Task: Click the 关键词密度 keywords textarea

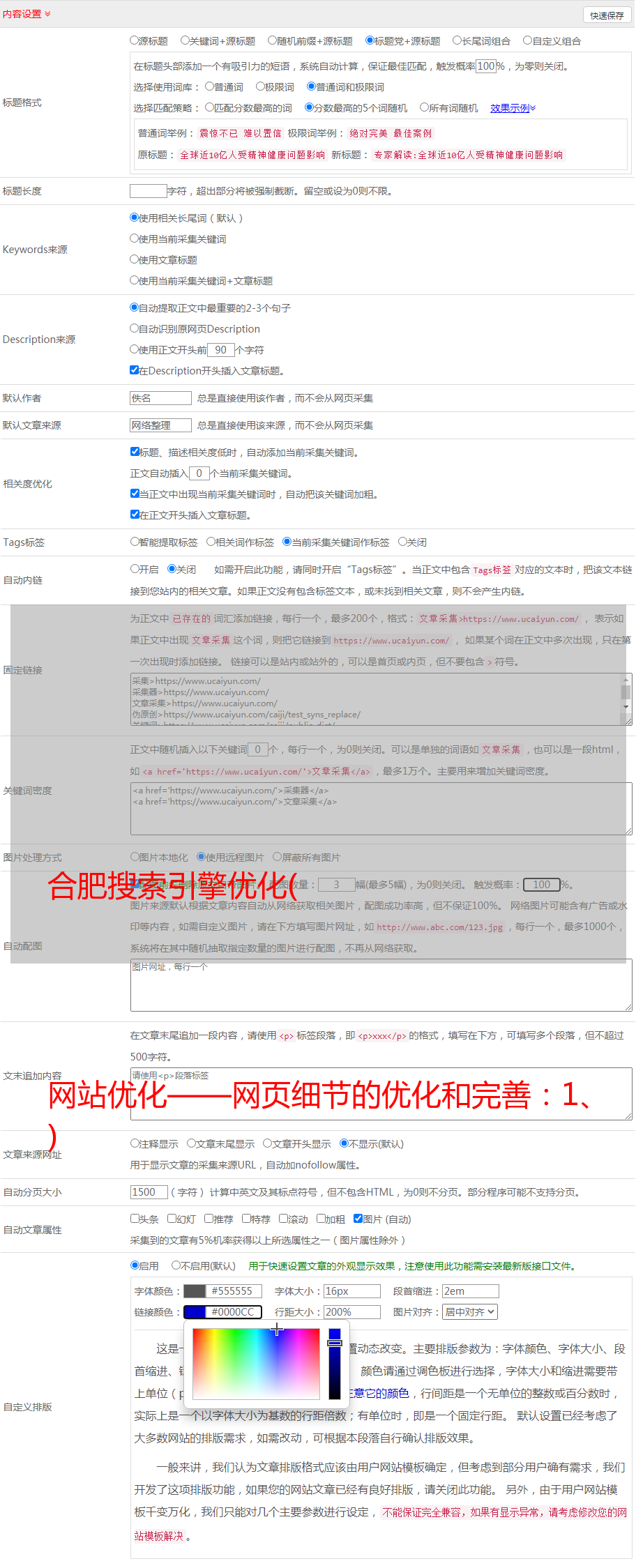Action: click(381, 809)
